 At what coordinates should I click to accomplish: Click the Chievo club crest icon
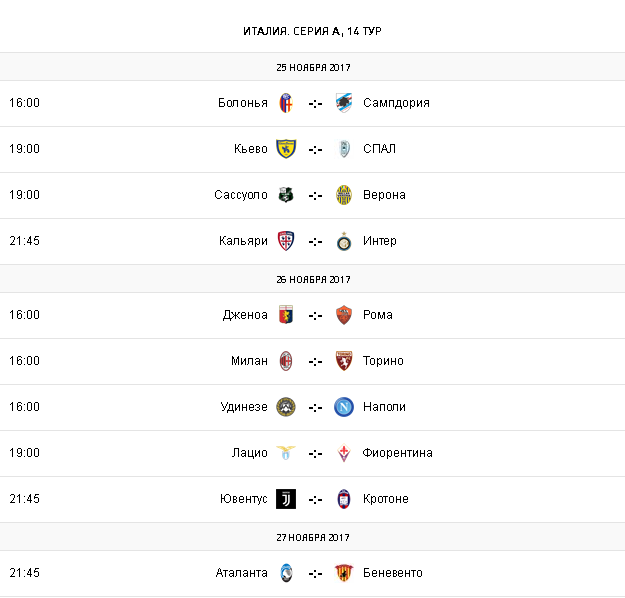pyautogui.click(x=285, y=149)
